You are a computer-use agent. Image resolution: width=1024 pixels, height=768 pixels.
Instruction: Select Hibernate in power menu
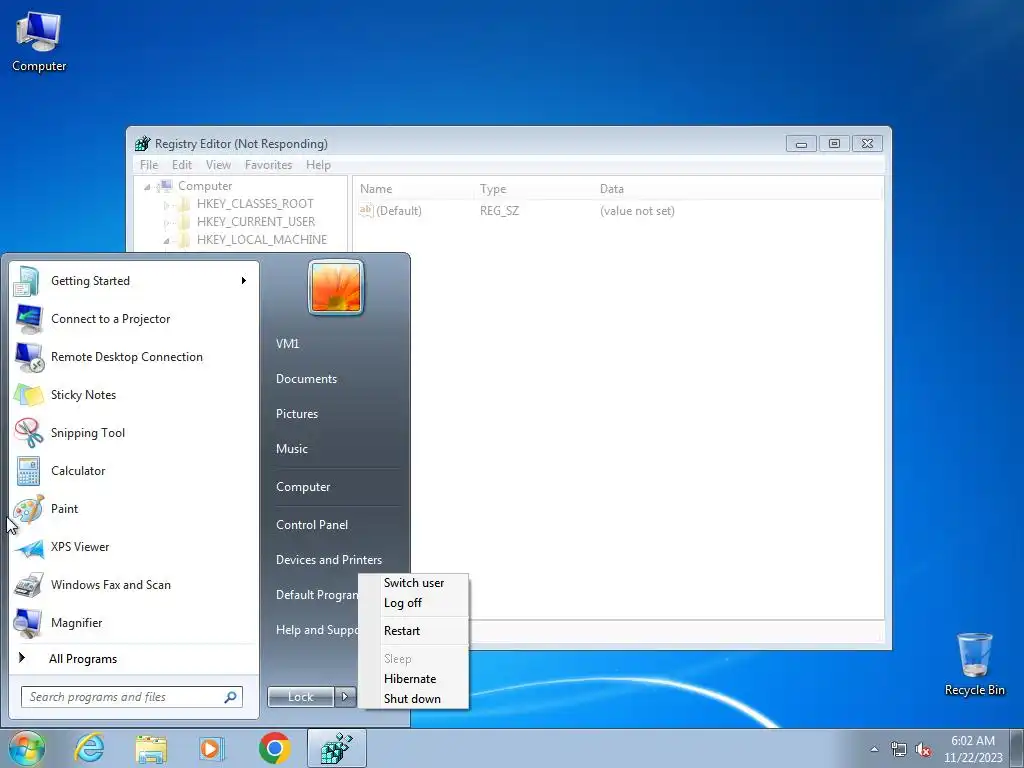click(413, 679)
